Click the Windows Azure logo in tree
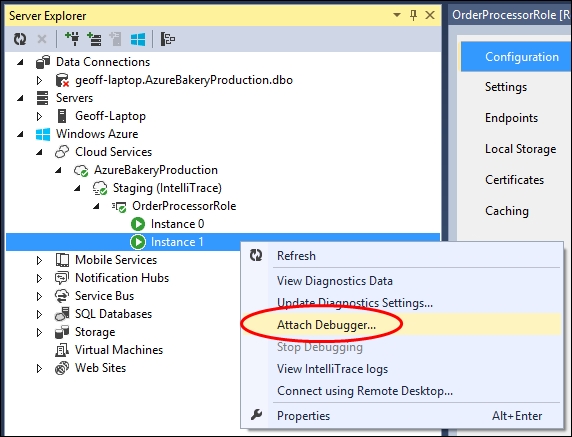The image size is (572, 437). pyautogui.click(x=43, y=134)
